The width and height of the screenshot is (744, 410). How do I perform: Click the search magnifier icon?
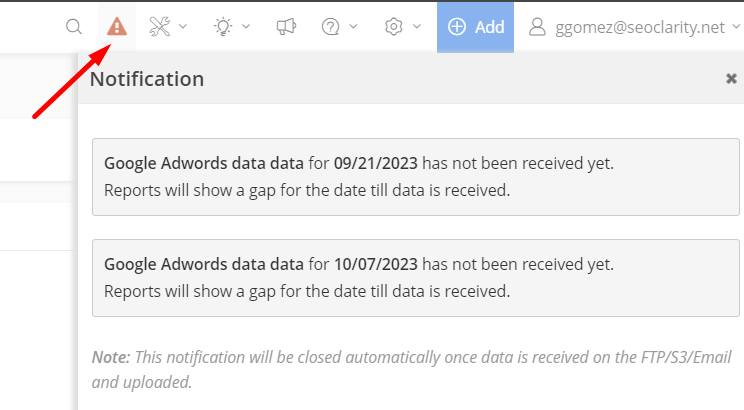[x=74, y=27]
